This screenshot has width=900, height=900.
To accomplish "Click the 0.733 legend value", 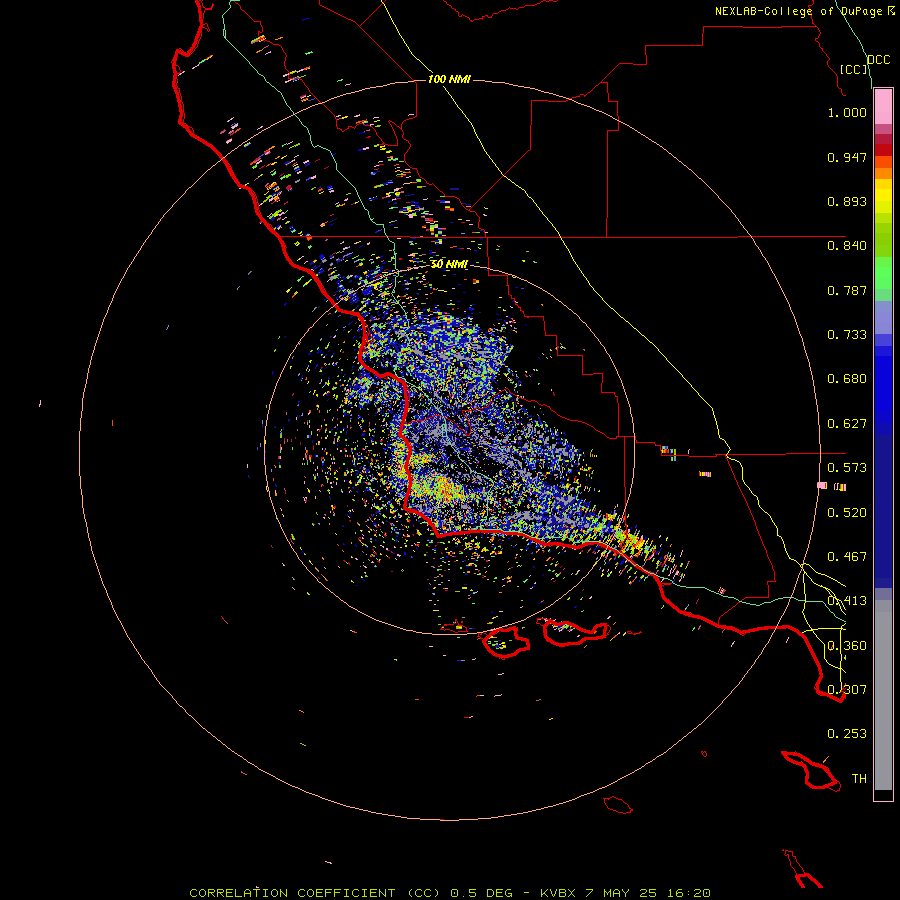I will (847, 335).
